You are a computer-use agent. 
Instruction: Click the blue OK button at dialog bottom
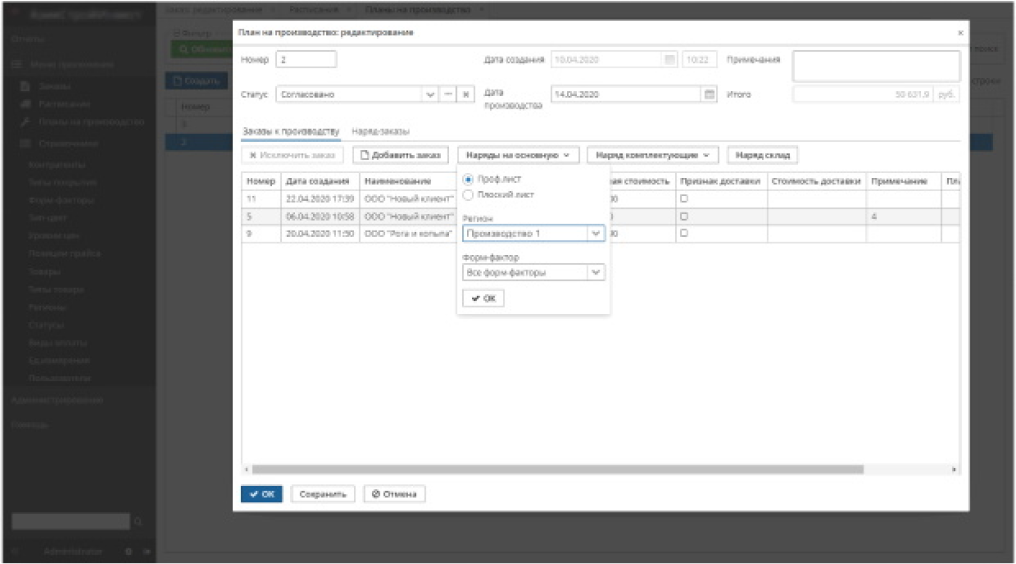click(262, 494)
